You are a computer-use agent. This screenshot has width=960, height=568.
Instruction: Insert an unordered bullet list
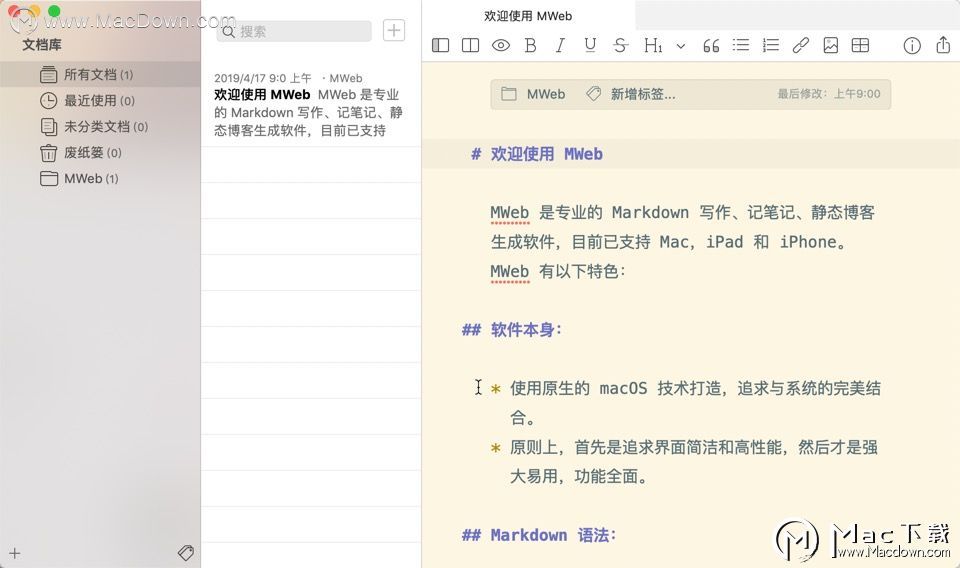(x=741, y=45)
